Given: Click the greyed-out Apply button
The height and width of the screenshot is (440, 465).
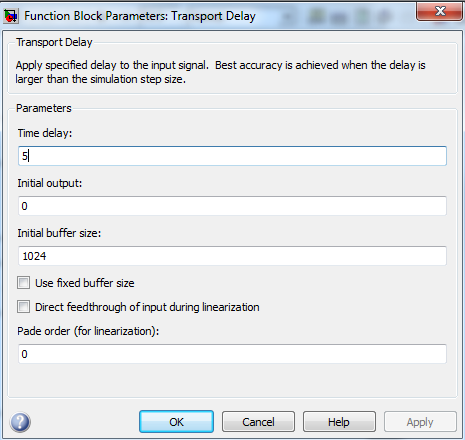Looking at the screenshot, I should pos(420,422).
